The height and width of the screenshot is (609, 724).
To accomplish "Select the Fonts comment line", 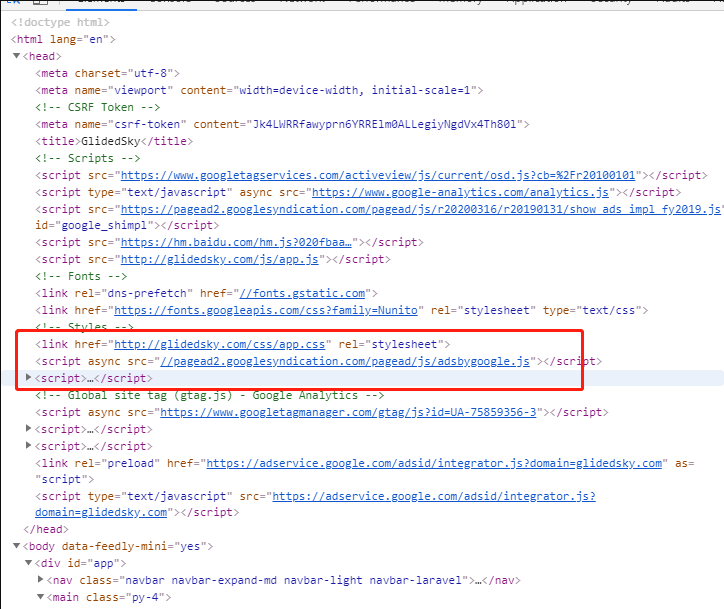I will point(81,276).
